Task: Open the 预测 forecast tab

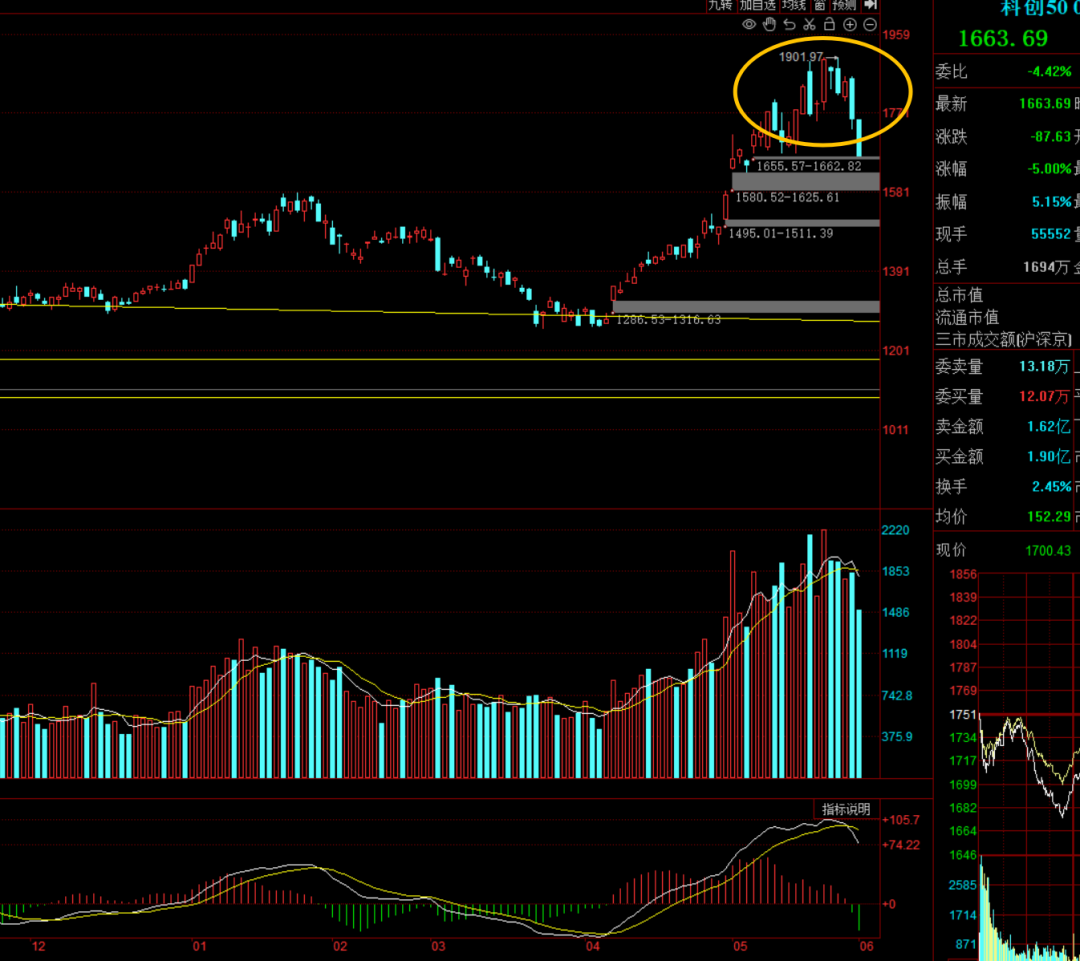Action: click(844, 5)
